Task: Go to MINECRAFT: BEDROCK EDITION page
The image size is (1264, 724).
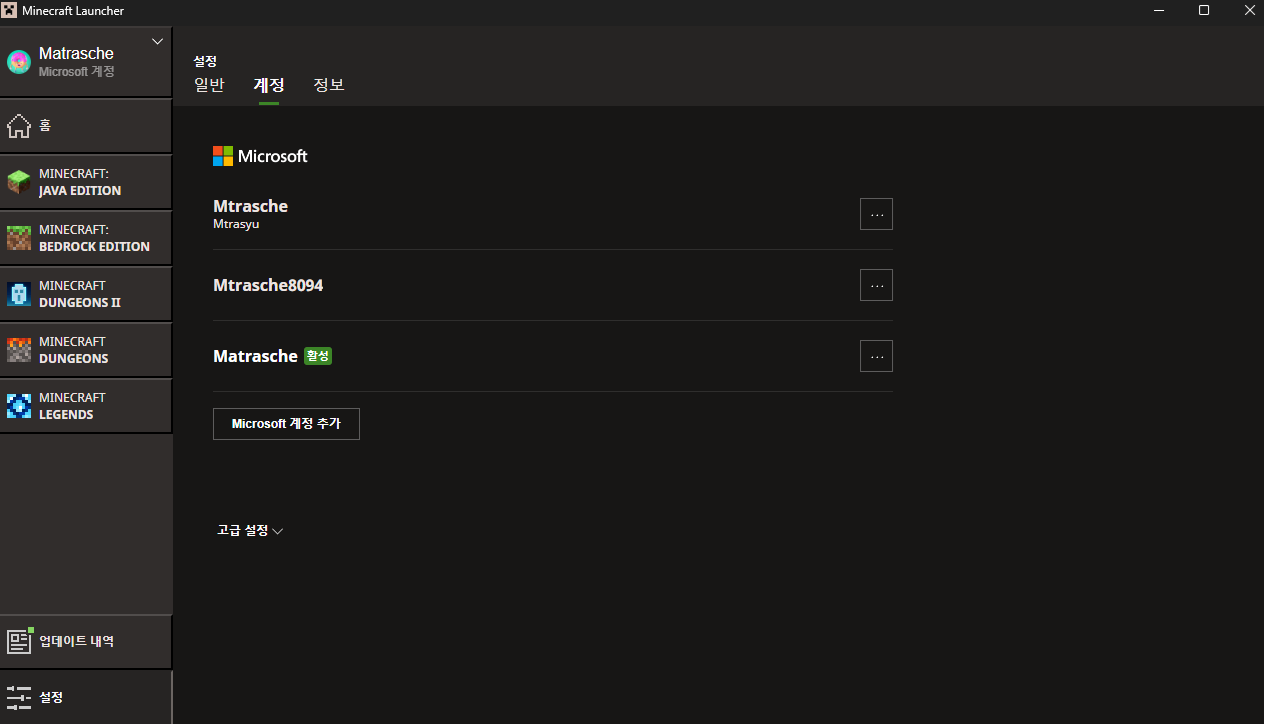Action: (86, 238)
